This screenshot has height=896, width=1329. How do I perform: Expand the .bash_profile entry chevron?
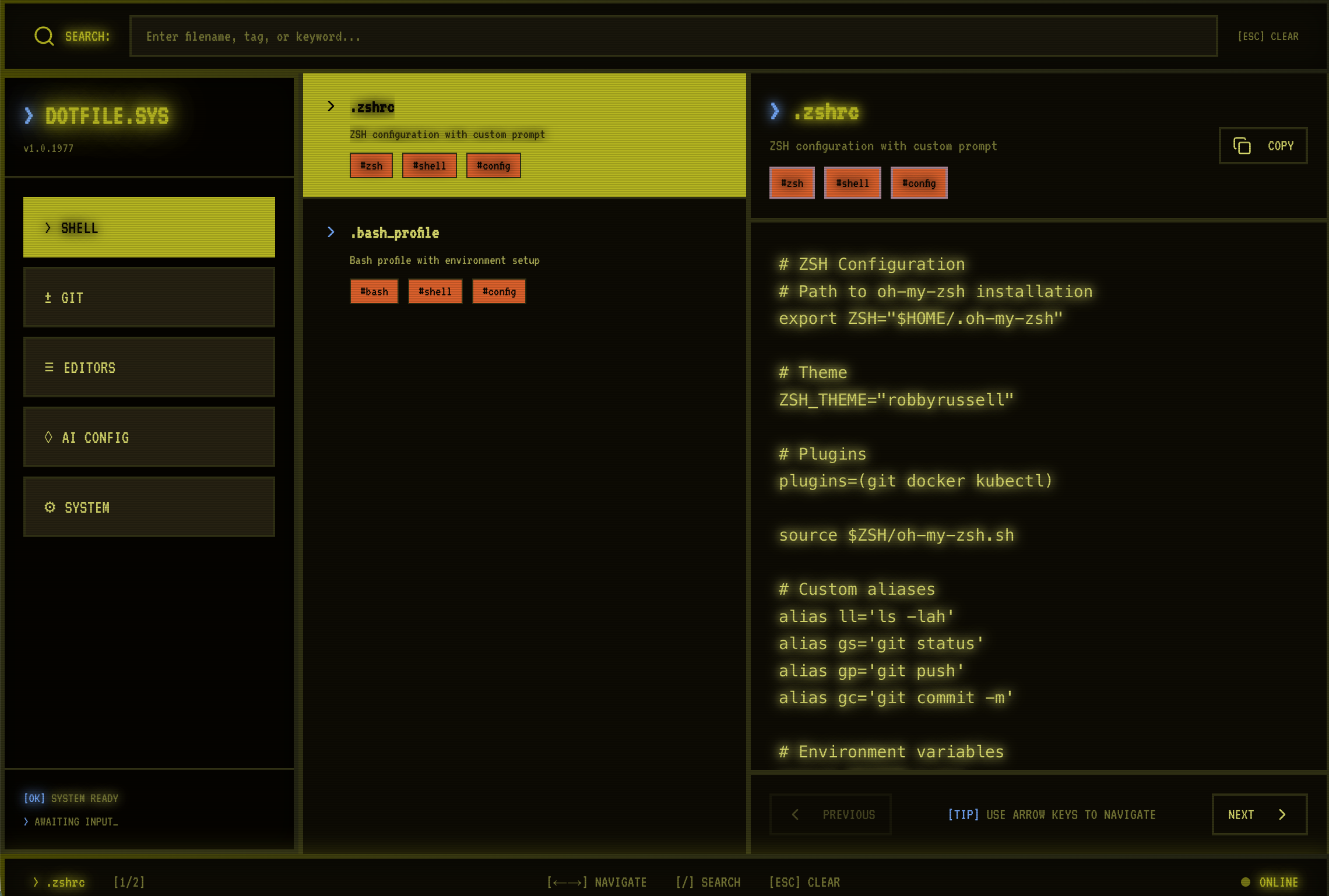pyautogui.click(x=331, y=232)
